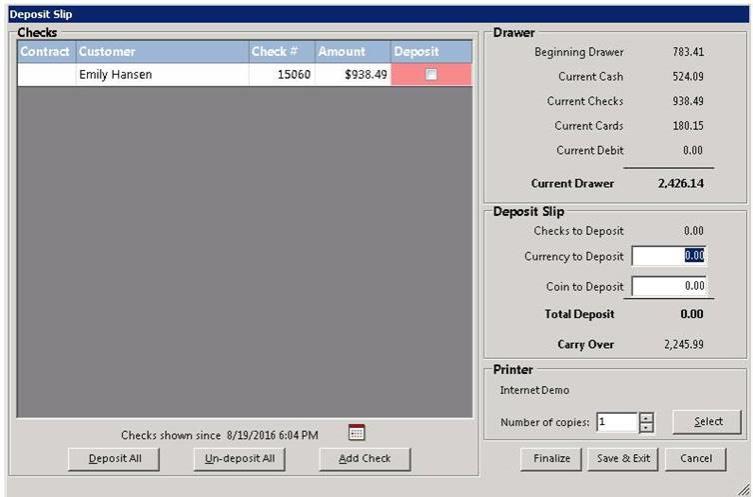Click the Deposit column header
Viewport: 753px width, 497px height.
[431, 52]
